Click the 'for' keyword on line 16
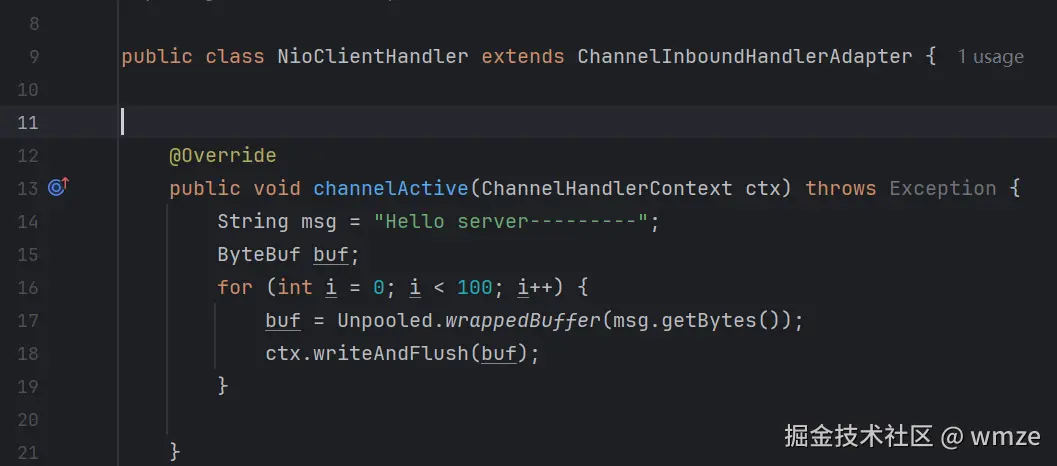Screen dimensions: 1057x466 [235, 287]
